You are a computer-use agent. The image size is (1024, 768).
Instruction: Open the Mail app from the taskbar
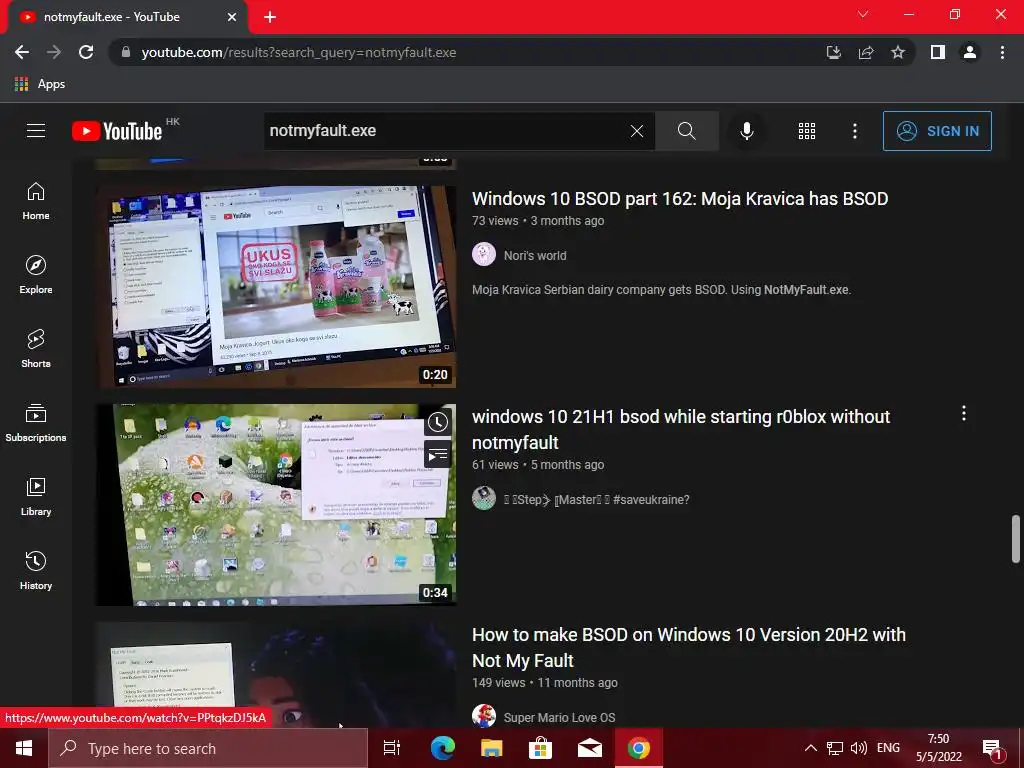(x=589, y=748)
